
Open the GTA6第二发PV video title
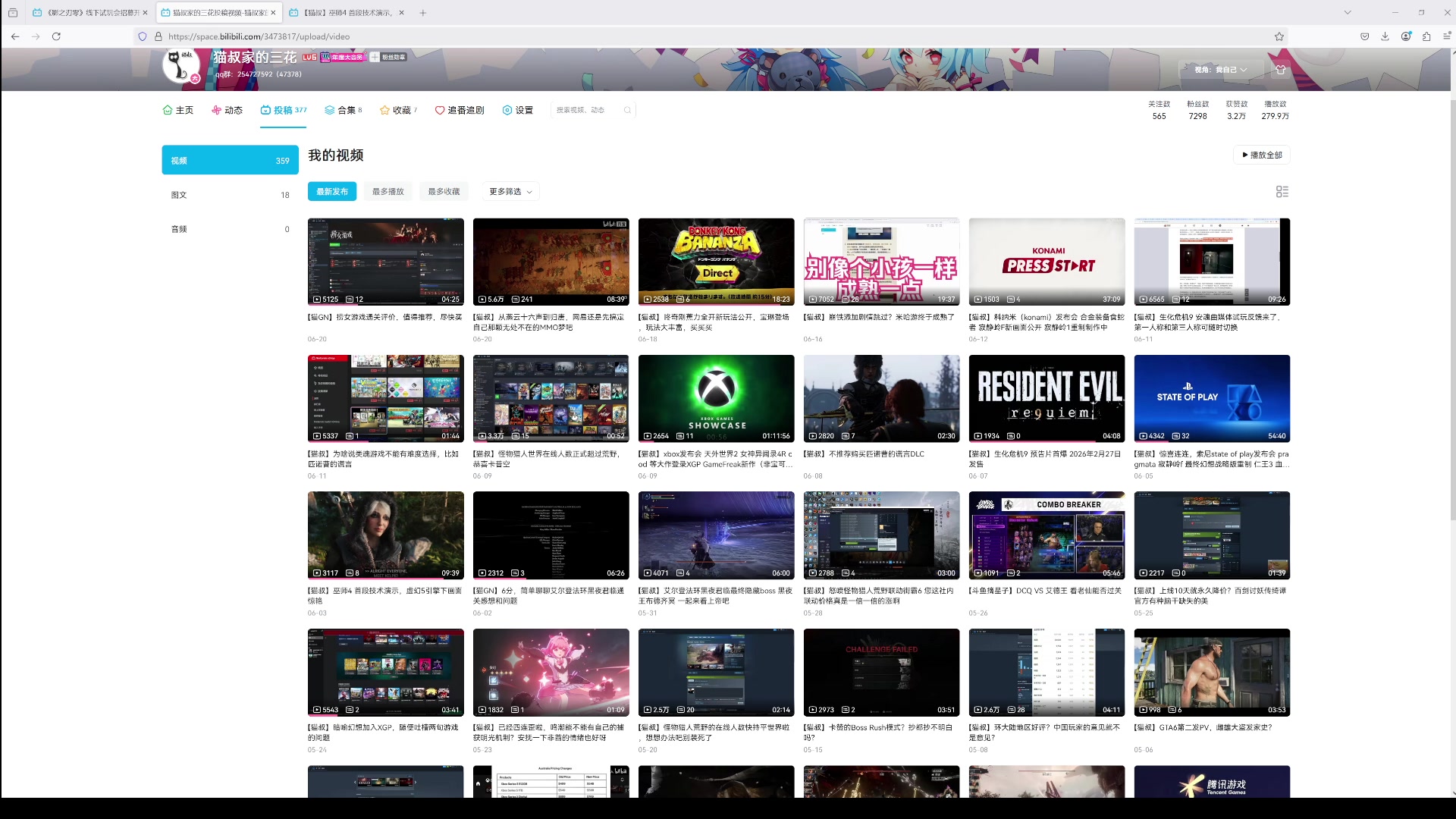(1203, 727)
